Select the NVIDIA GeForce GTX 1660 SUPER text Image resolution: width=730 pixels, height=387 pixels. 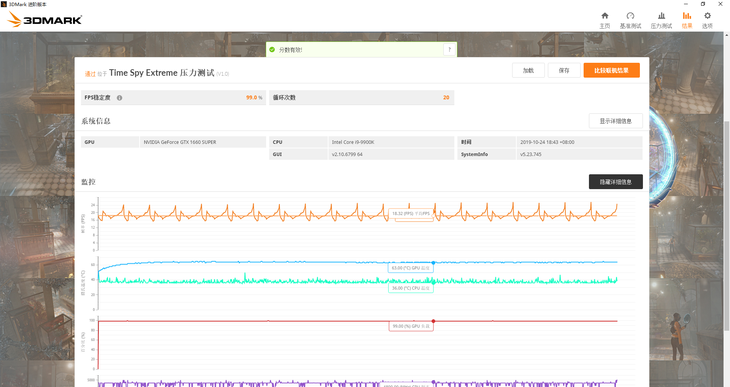pyautogui.click(x=180, y=142)
